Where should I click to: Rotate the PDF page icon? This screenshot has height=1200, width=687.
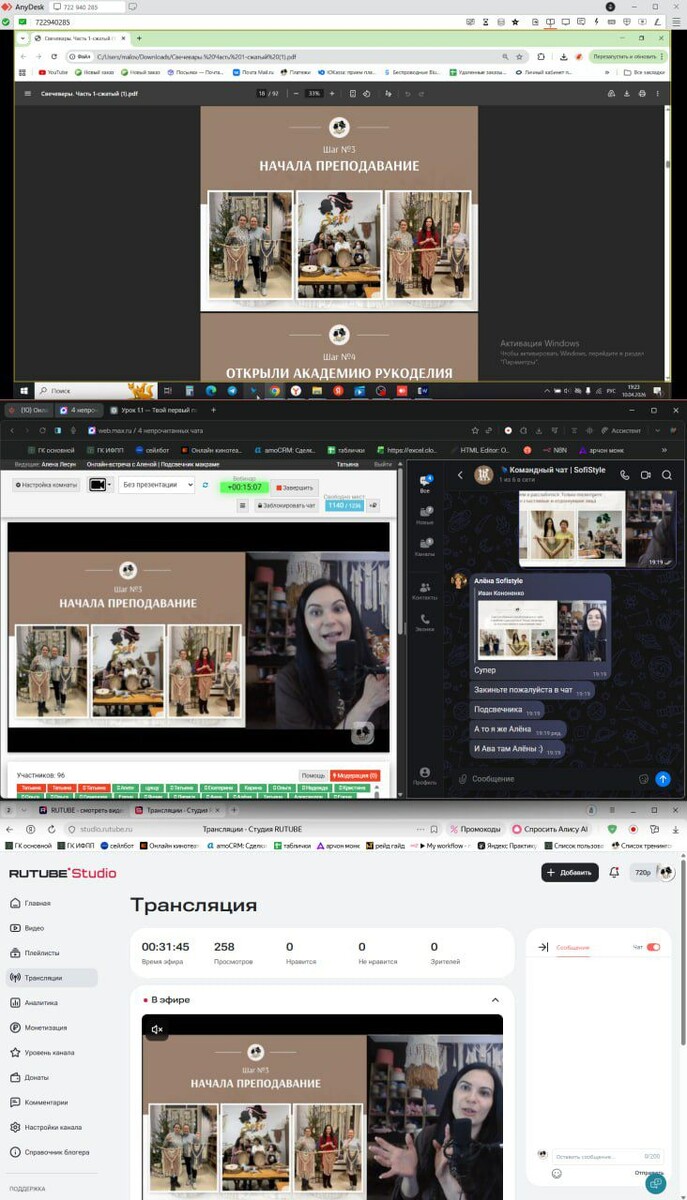[367, 93]
